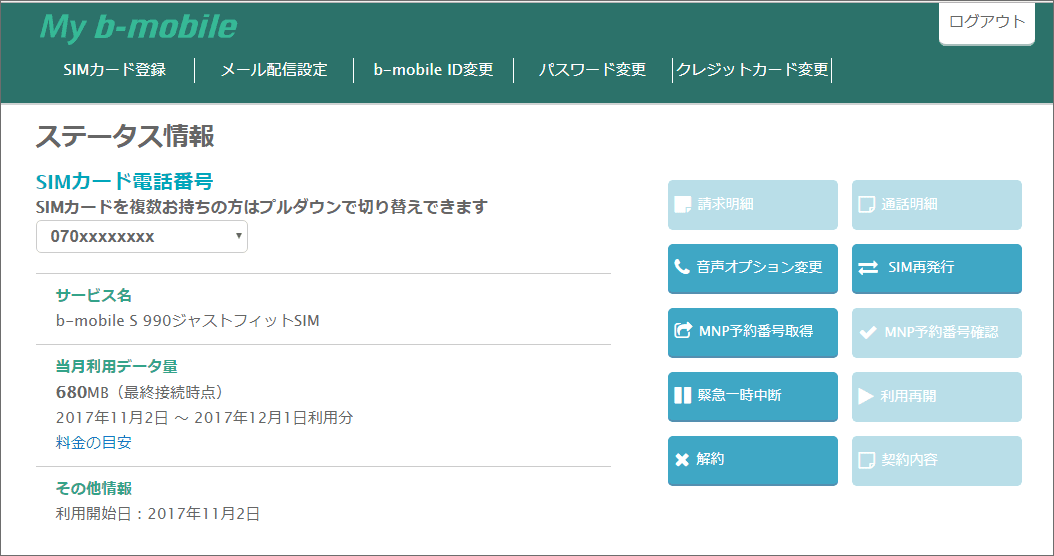Click the 利用再開 label text
The image size is (1054, 556).
[908, 396]
